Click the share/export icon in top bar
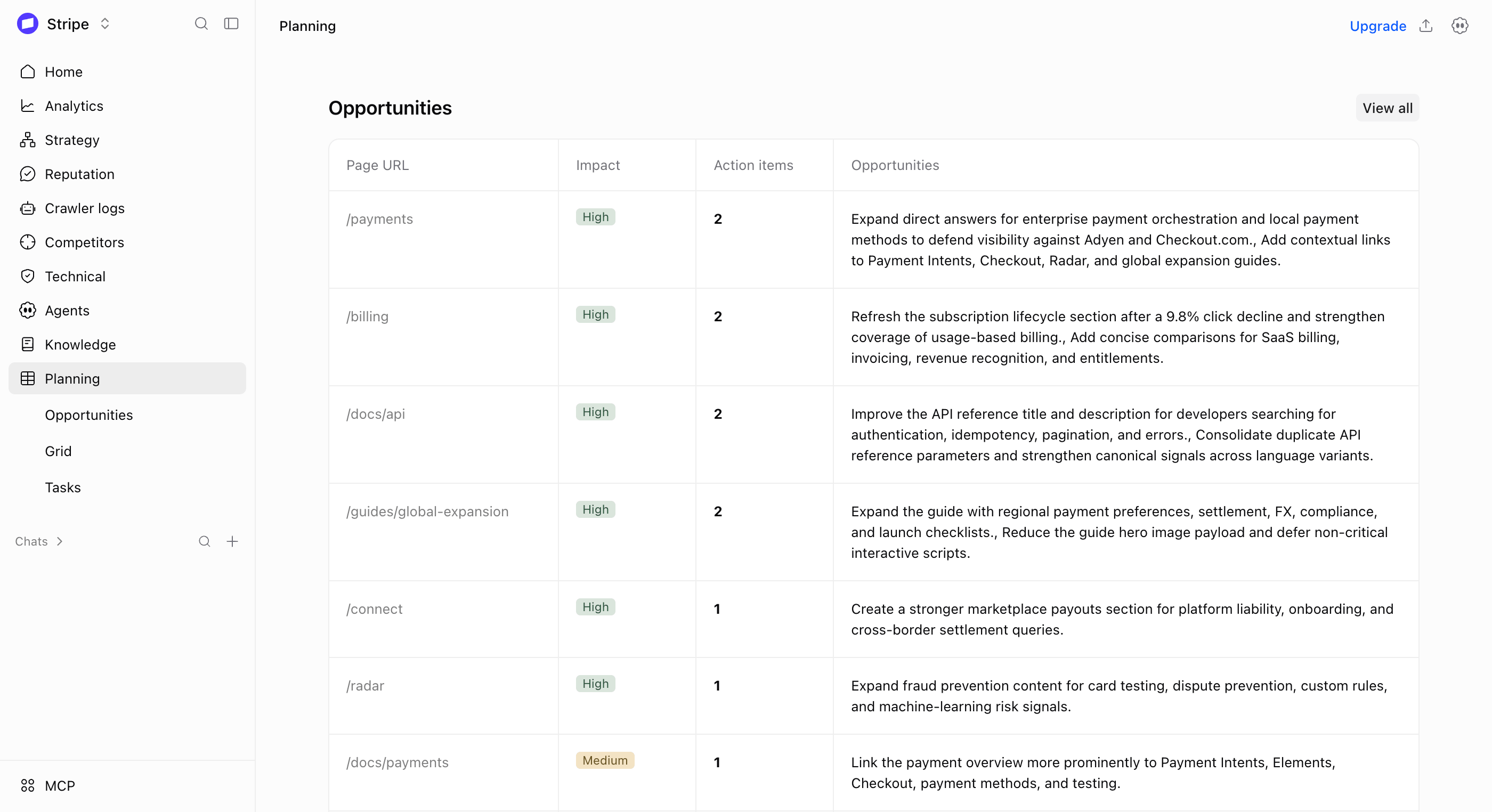Image resolution: width=1492 pixels, height=812 pixels. tap(1426, 26)
